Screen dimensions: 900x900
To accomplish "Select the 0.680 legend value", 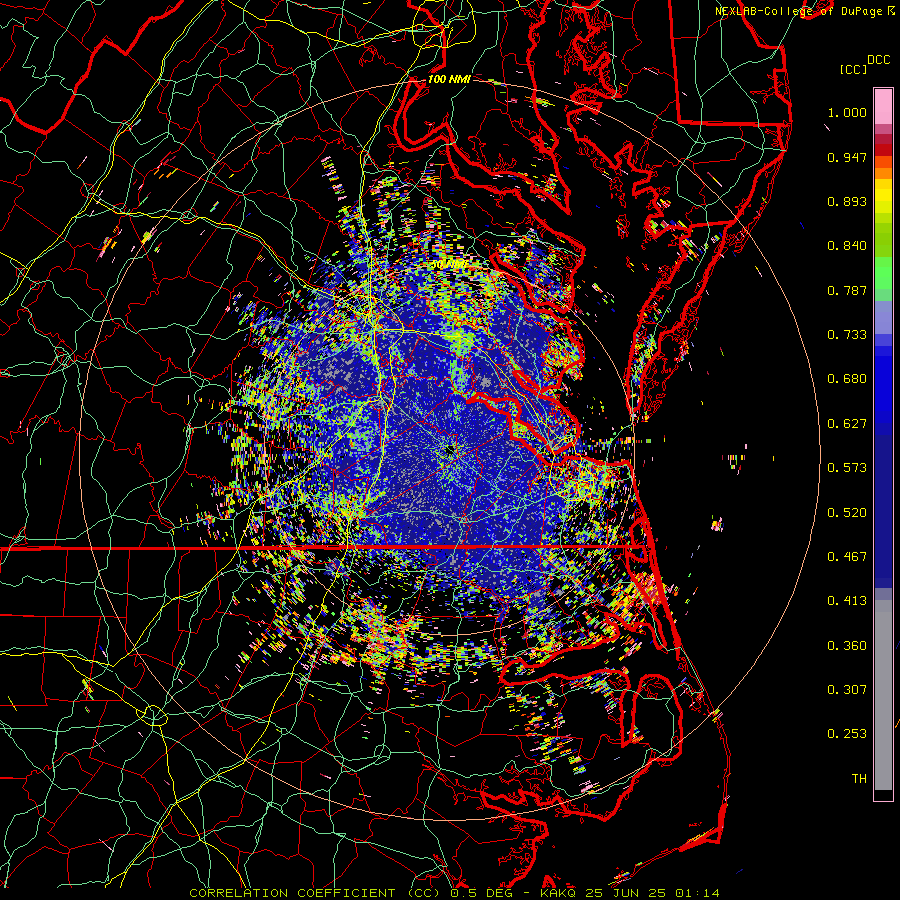I will click(847, 379).
